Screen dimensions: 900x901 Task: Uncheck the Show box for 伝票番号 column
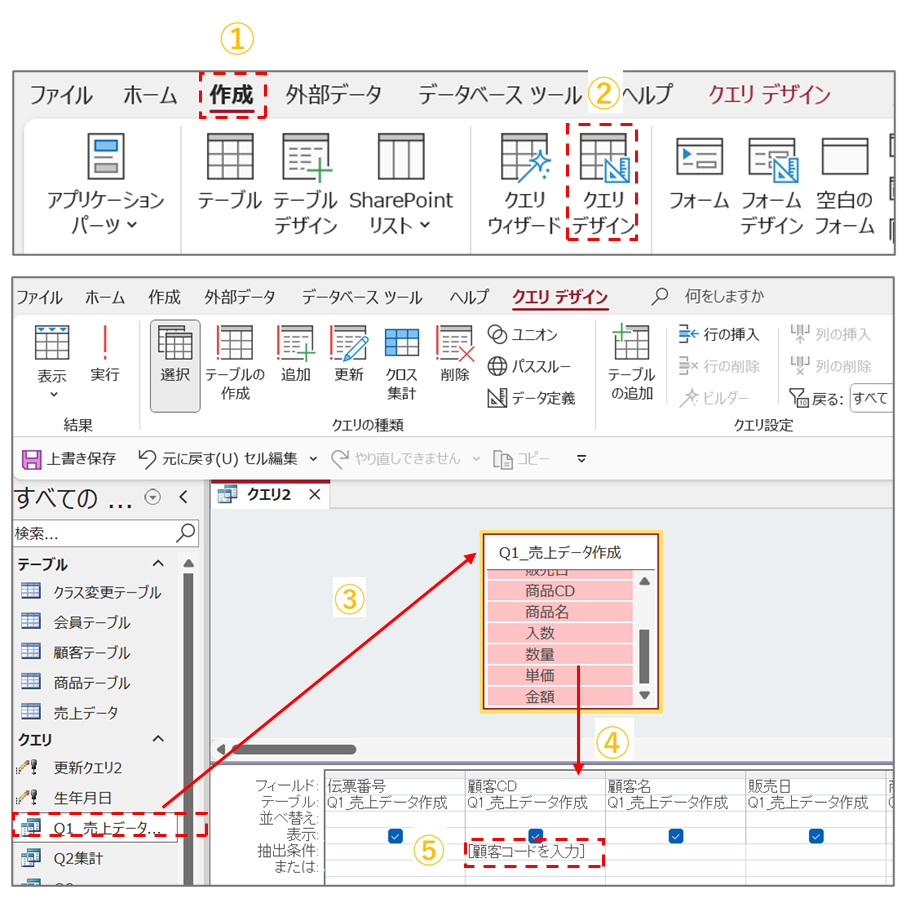(x=396, y=836)
